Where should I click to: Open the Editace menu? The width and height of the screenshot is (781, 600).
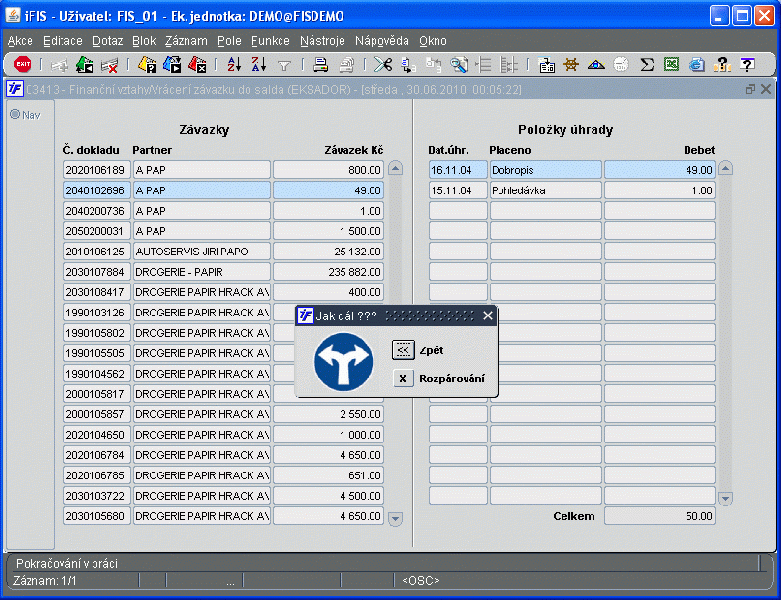click(63, 41)
